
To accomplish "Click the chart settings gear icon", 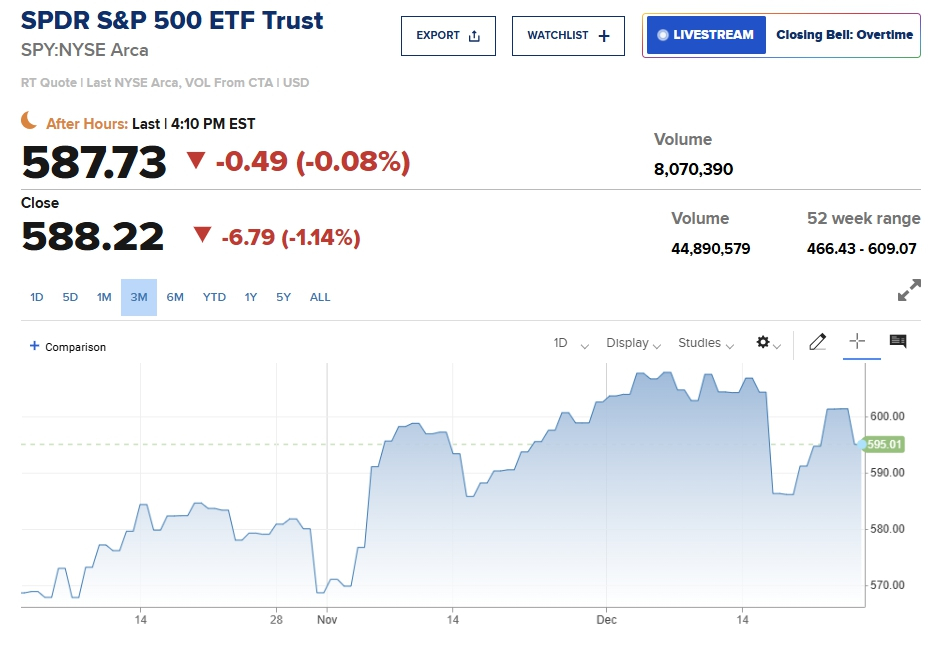I will (x=763, y=342).
